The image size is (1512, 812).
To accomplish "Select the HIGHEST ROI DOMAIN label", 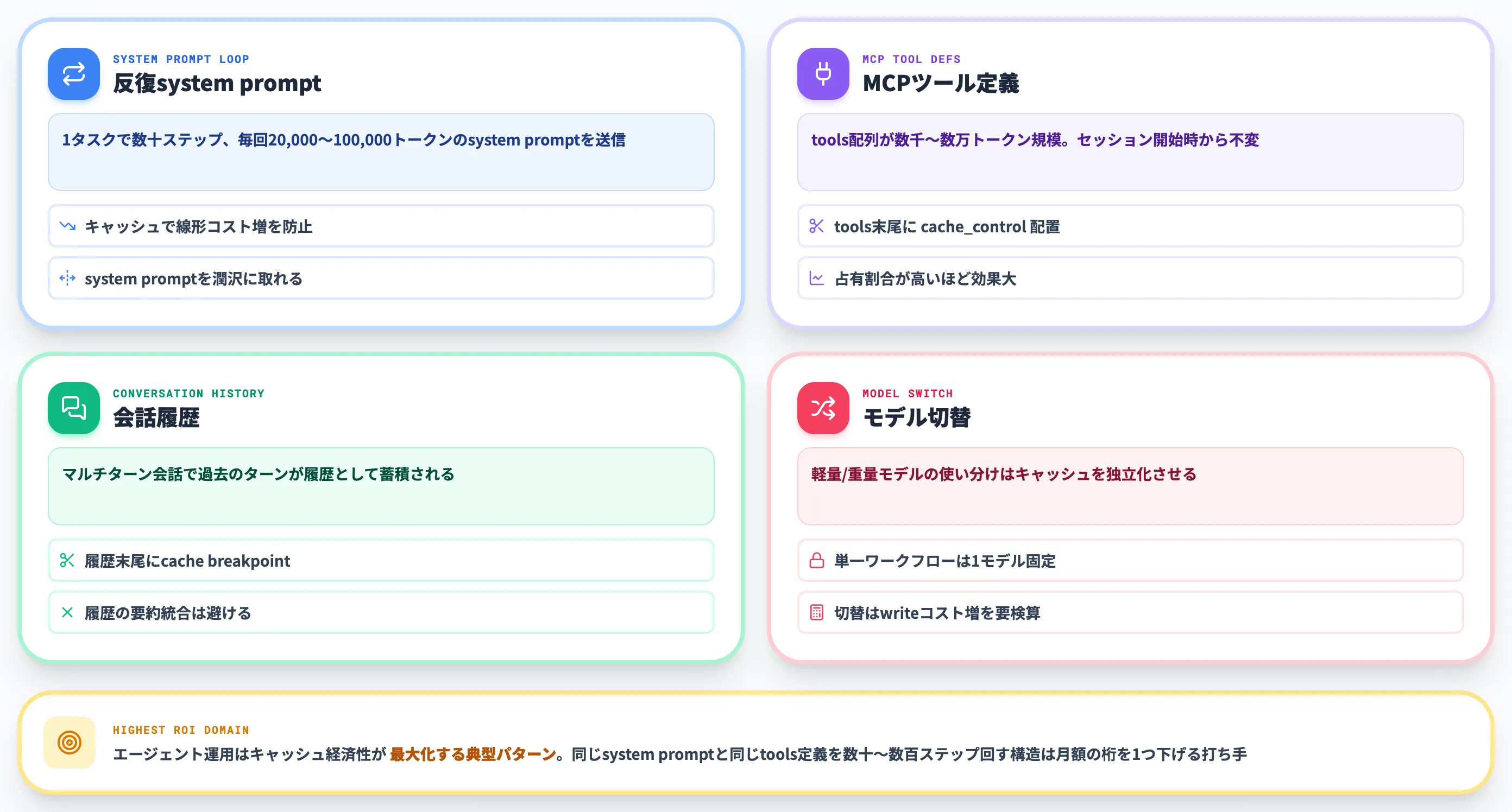I will [x=181, y=731].
